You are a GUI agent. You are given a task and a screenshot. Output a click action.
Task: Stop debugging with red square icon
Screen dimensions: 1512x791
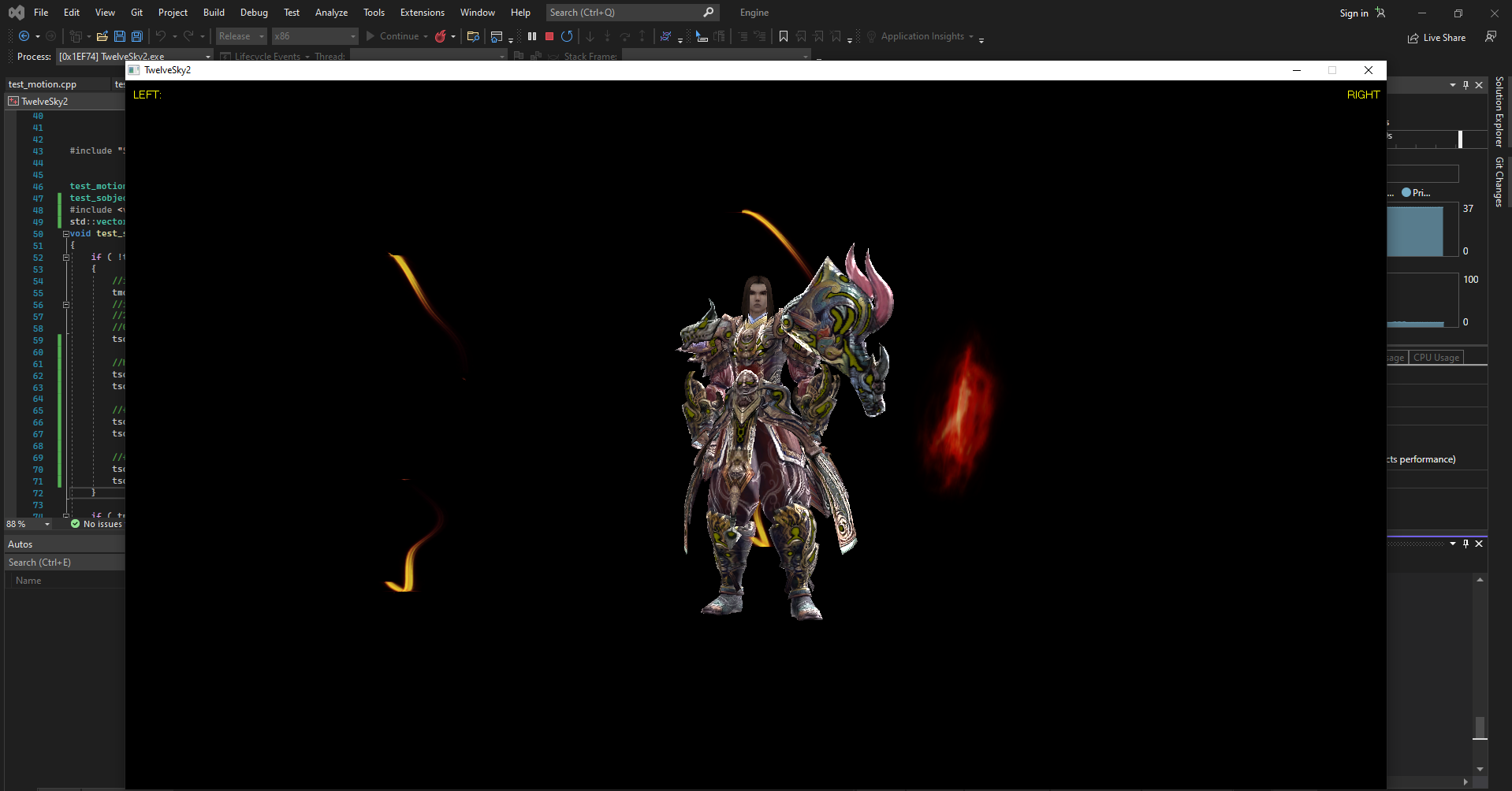click(x=549, y=36)
